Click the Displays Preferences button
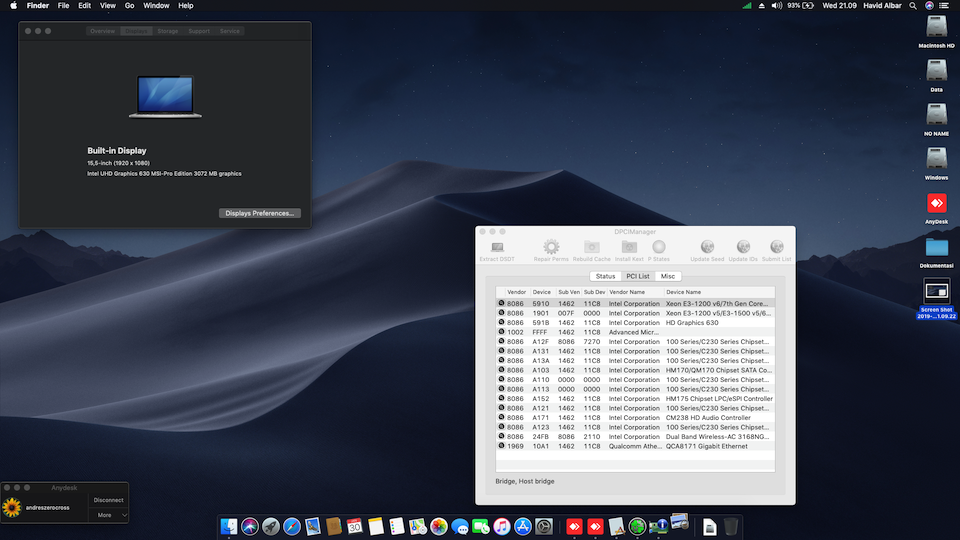960x540 pixels. pyautogui.click(x=259, y=213)
